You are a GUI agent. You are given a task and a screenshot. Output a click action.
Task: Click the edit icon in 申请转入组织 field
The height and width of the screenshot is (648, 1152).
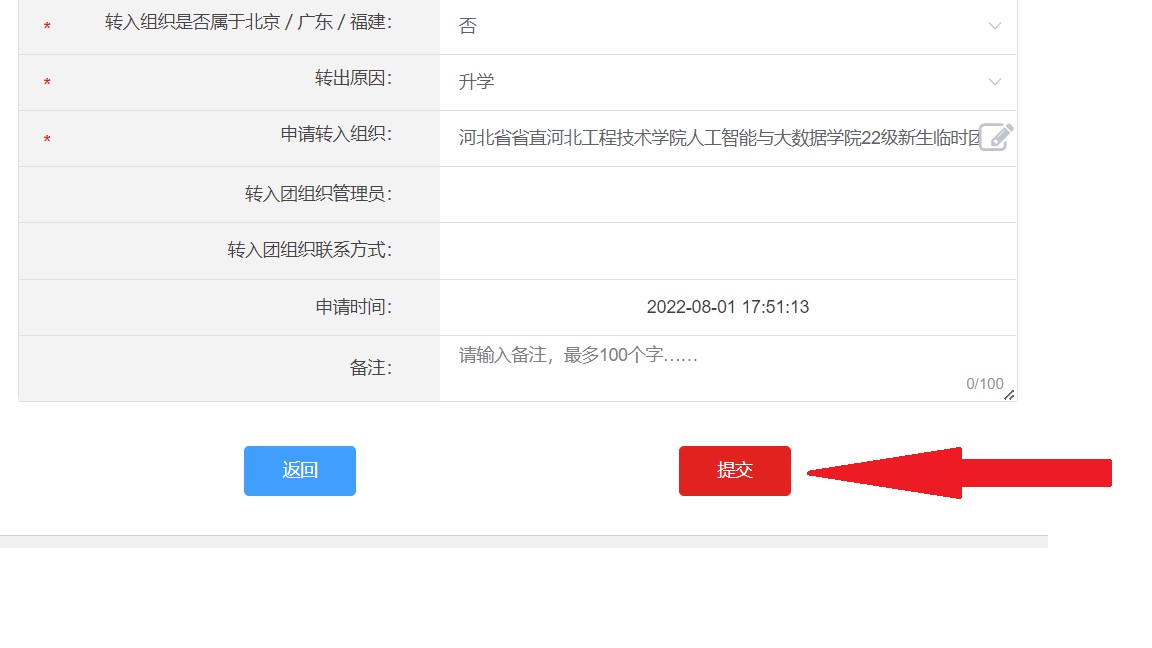995,137
